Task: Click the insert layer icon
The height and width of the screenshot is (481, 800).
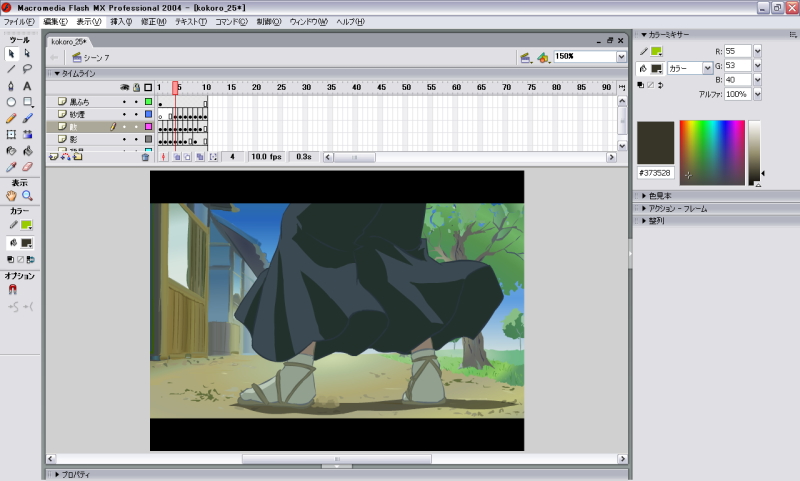Action: click(53, 157)
